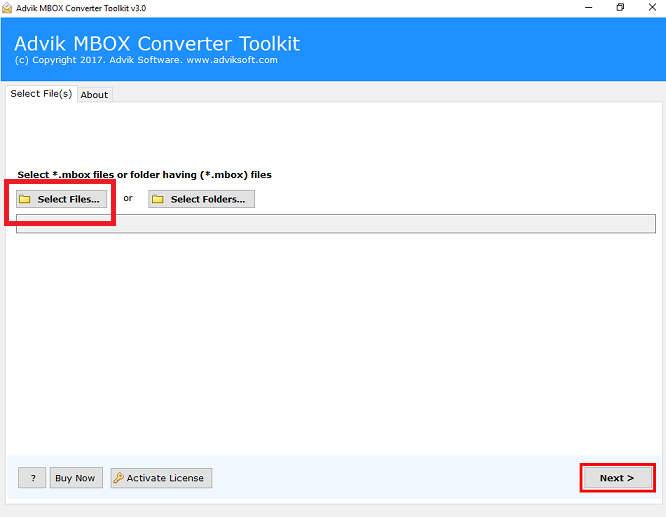Open the Buy Now page
The height and width of the screenshot is (517, 666).
[x=76, y=478]
